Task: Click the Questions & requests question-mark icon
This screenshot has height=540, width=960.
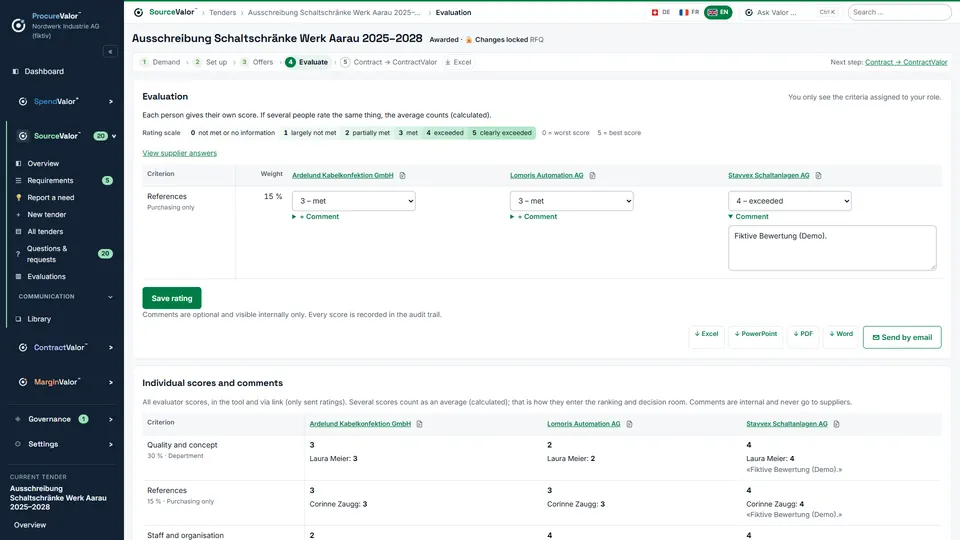Action: click(18, 254)
